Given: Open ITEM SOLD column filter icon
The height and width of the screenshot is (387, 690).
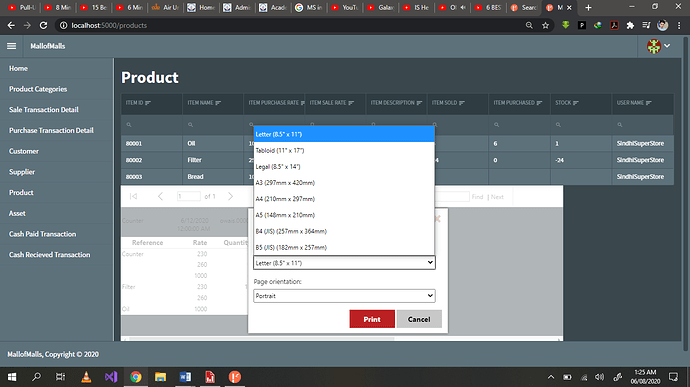Looking at the screenshot, I should [462, 103].
